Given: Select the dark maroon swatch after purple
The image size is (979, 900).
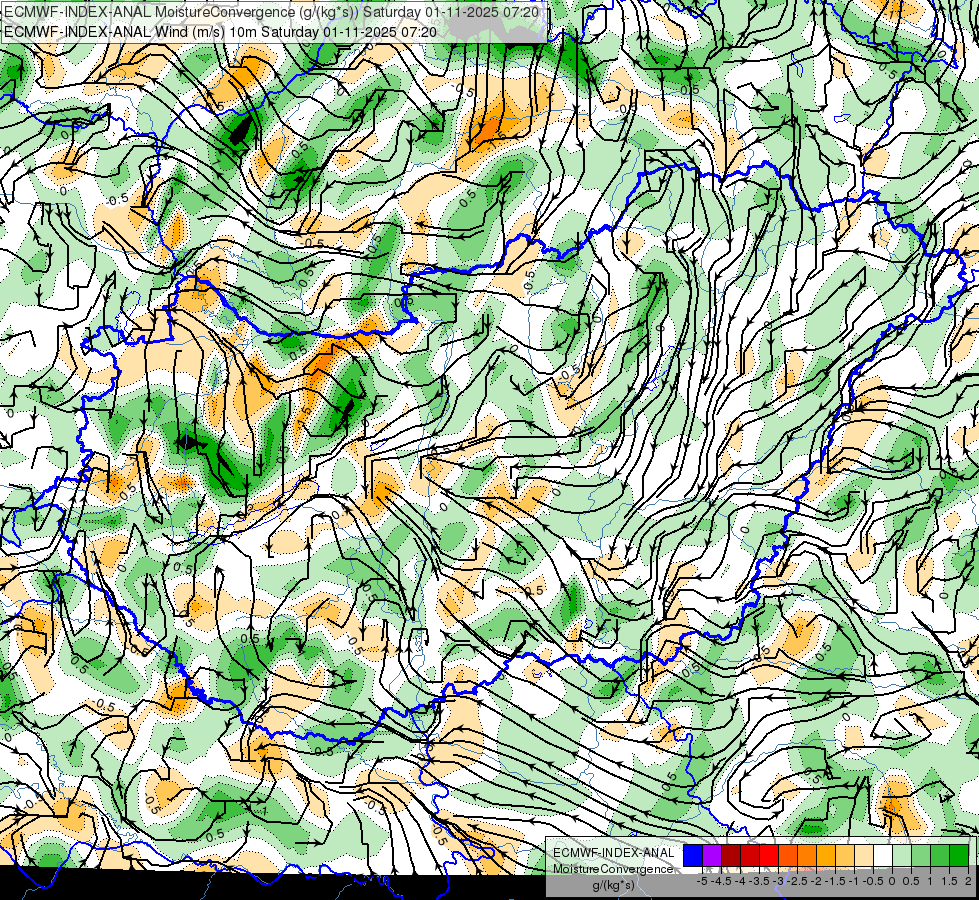Looking at the screenshot, I should pyautogui.click(x=731, y=856).
